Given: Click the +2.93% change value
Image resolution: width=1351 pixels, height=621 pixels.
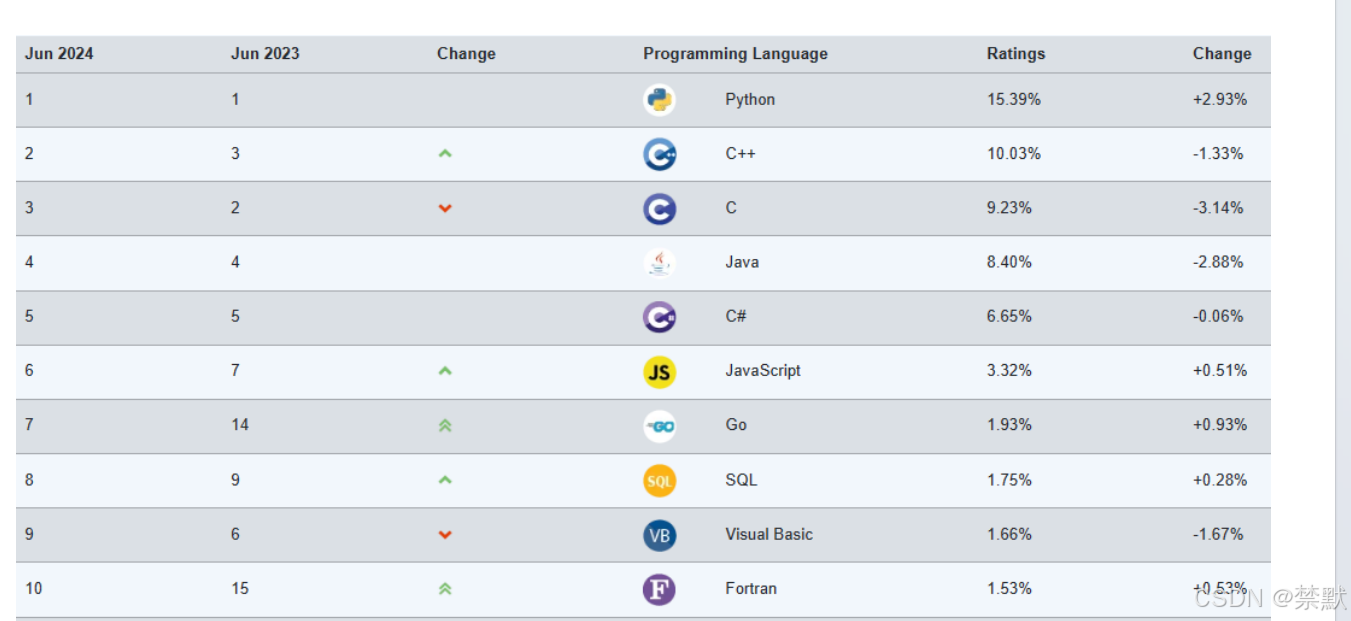Looking at the screenshot, I should (1220, 100).
